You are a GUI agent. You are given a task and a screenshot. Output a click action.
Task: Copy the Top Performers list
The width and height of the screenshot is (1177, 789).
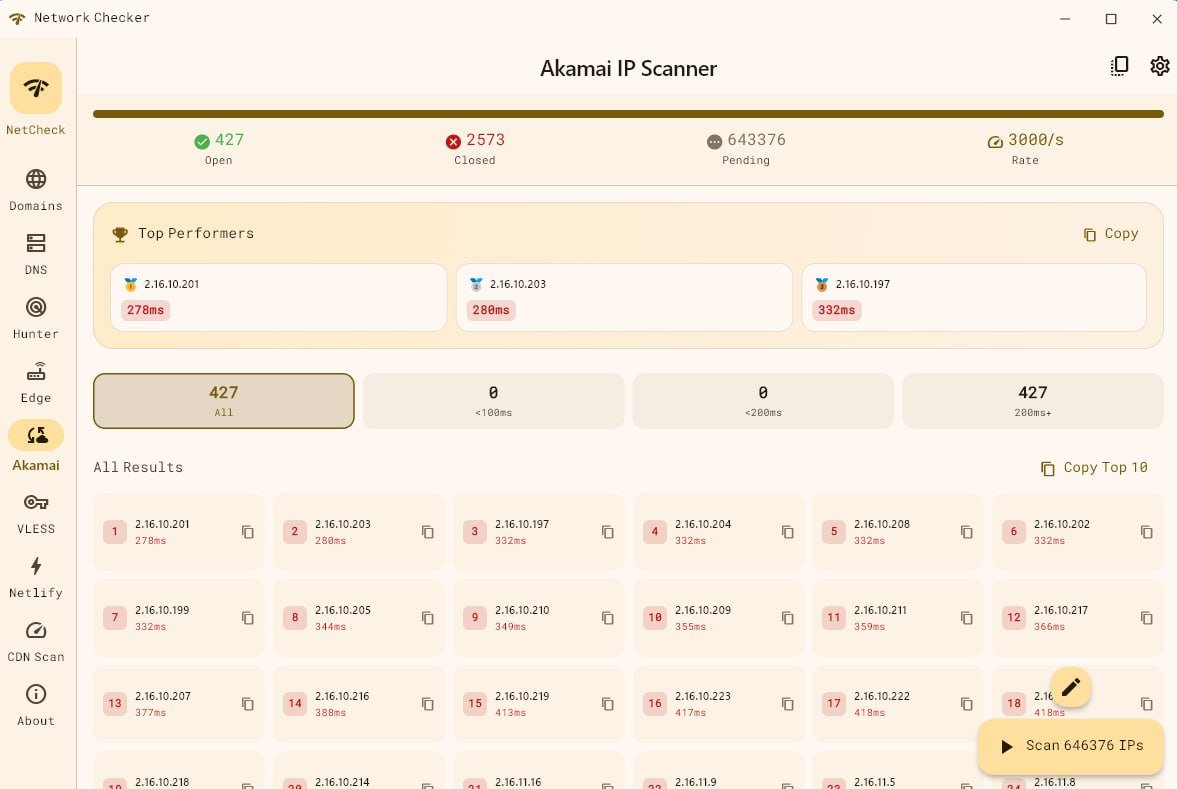coord(1111,234)
